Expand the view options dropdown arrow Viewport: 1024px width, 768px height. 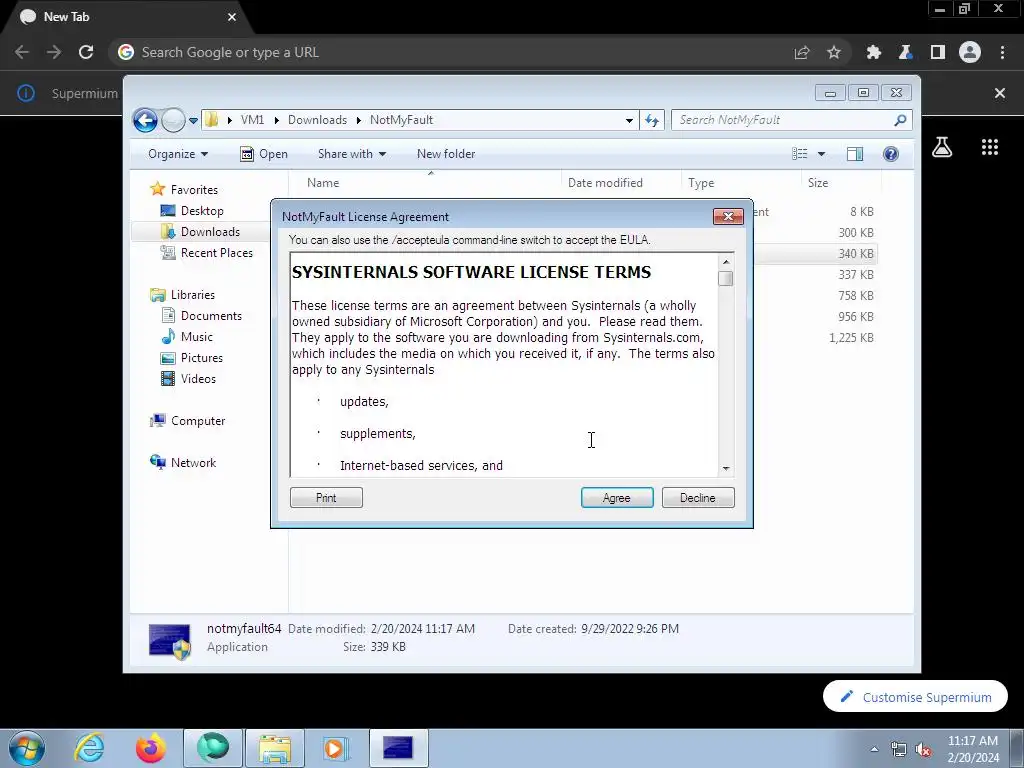click(822, 154)
